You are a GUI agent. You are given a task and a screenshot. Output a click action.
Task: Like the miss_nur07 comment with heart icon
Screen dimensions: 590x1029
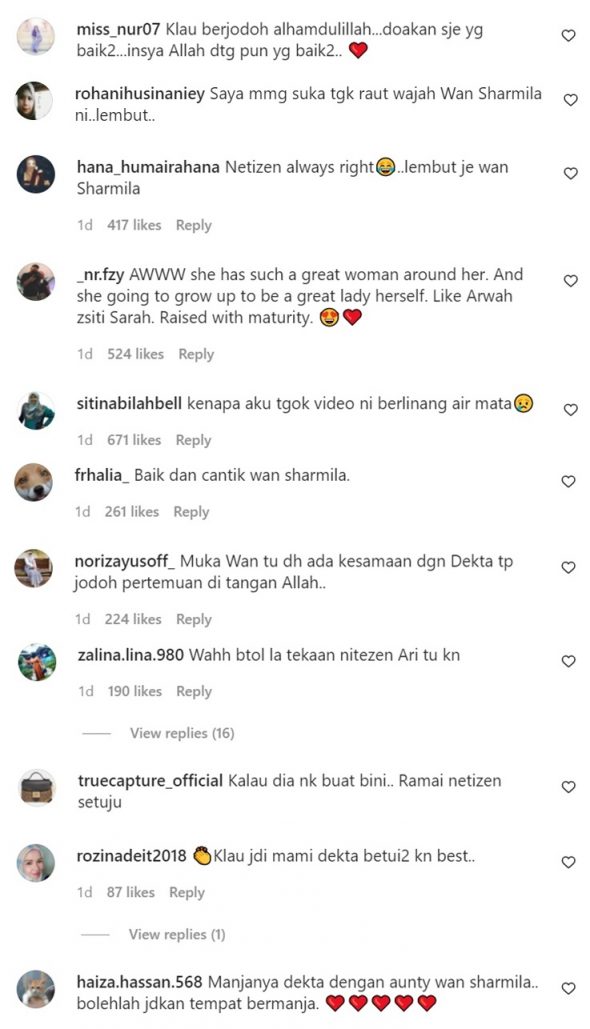(x=569, y=35)
